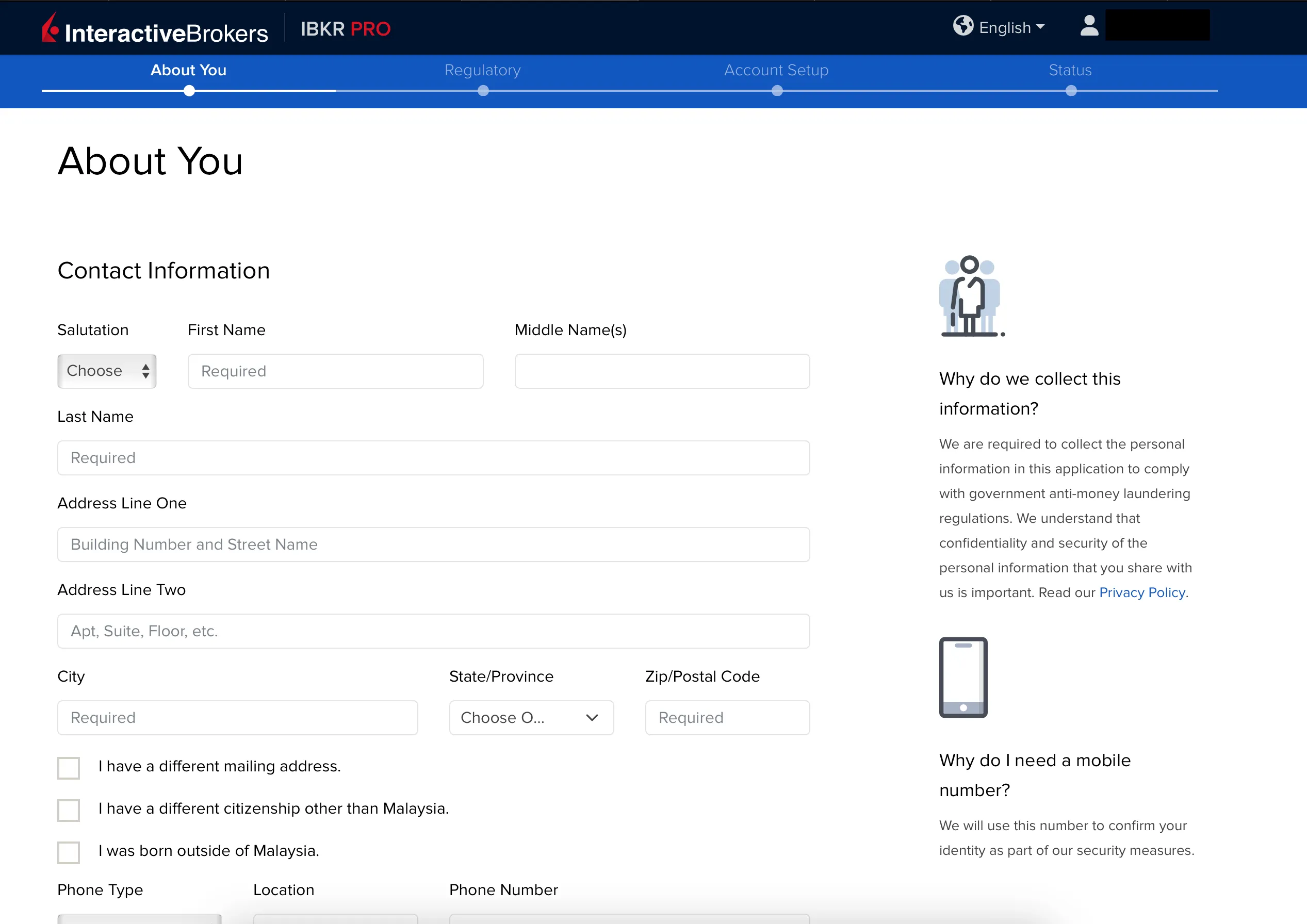The width and height of the screenshot is (1307, 924).
Task: Focus the Last Name field
Action: tap(433, 457)
